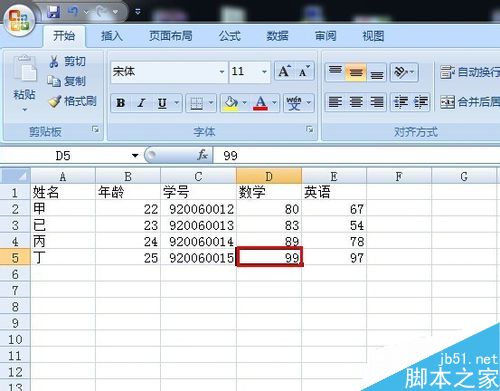500x391 pixels.
Task: Click the formula bar showing 99
Action: 357,155
